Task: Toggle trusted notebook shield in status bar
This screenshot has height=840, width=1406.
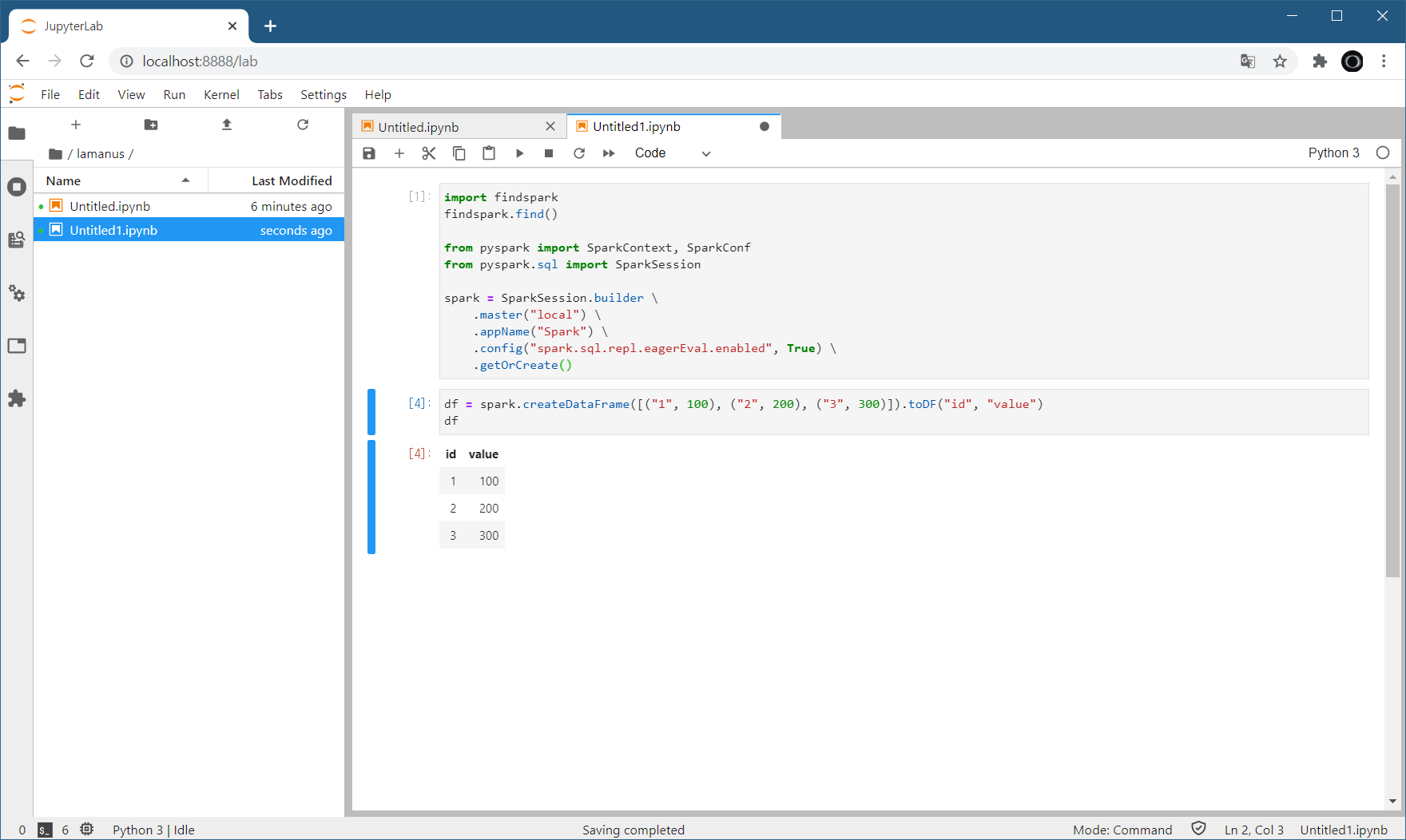Action: point(1198,829)
